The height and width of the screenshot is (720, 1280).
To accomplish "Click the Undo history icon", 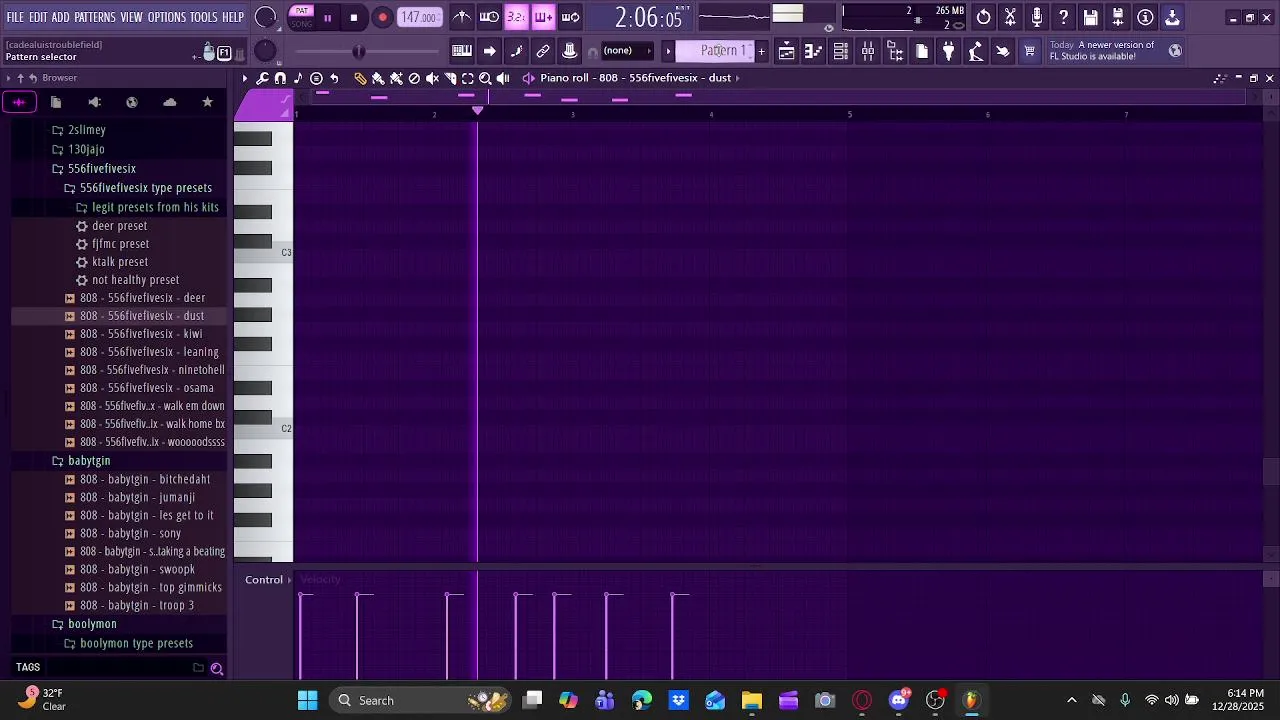I will click(984, 17).
